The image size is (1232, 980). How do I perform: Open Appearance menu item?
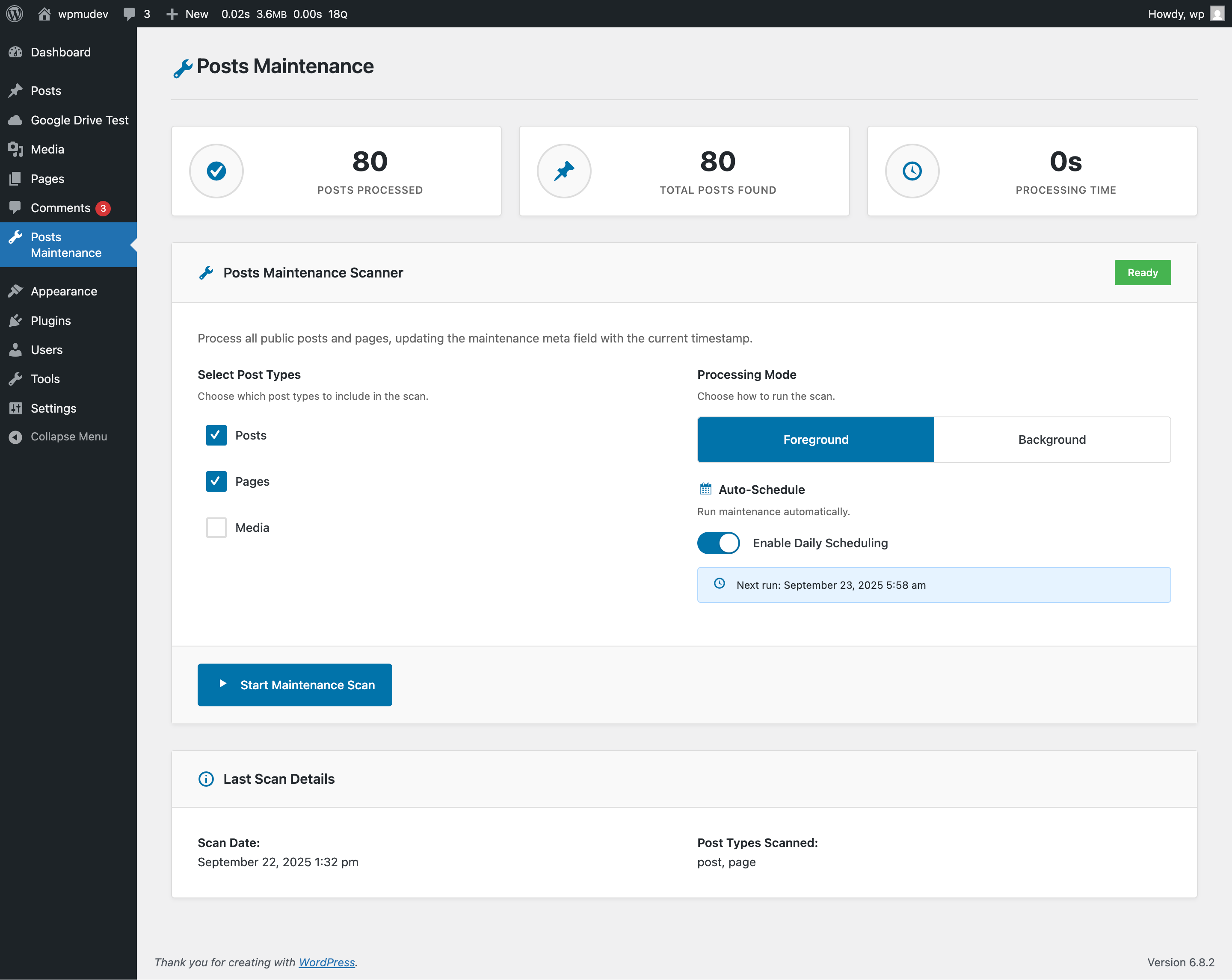coord(68,291)
